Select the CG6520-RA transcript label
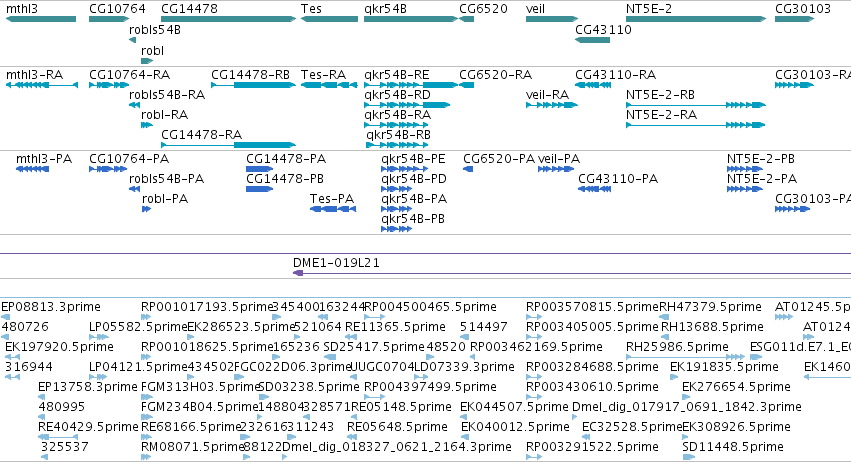 pyautogui.click(x=496, y=74)
